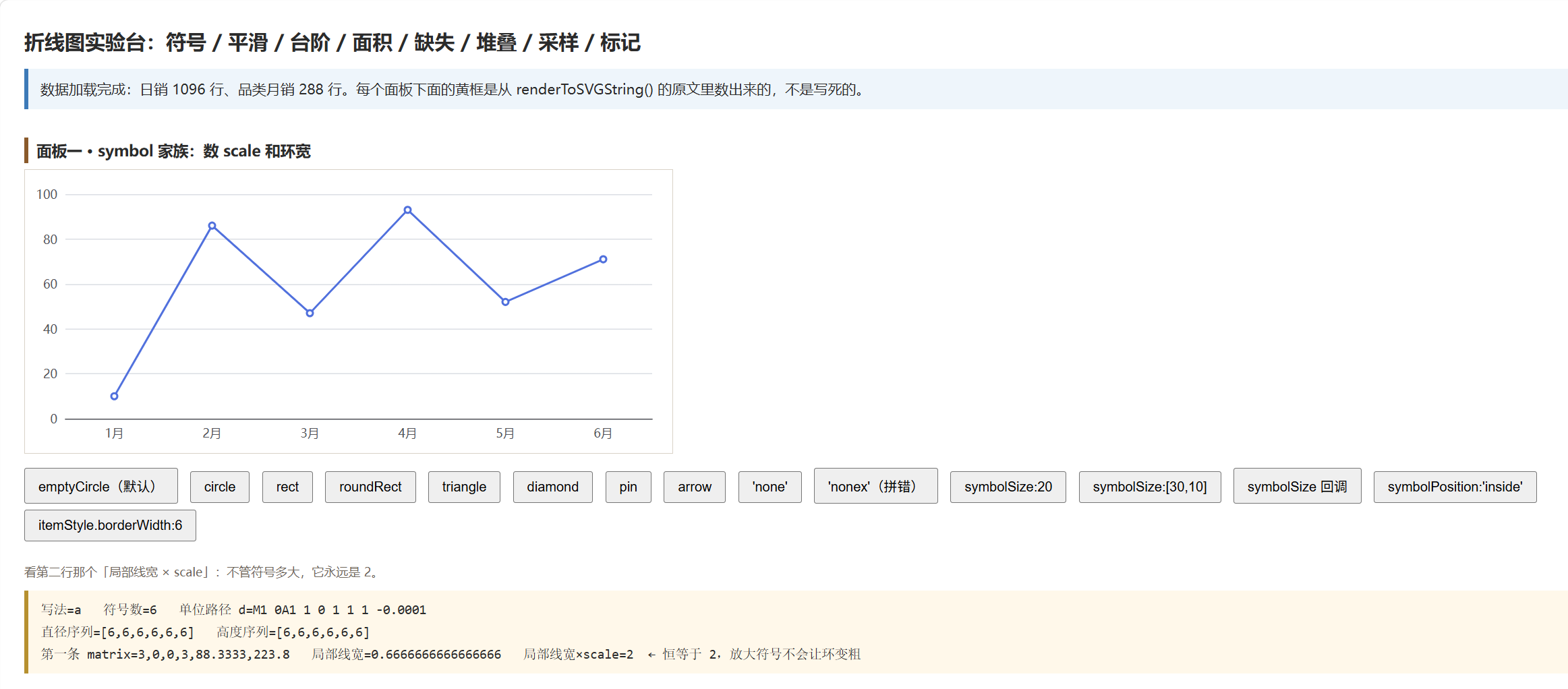The image size is (1568, 689).
Task: Click the emptyCircle（默认）button
Action: 101,486
